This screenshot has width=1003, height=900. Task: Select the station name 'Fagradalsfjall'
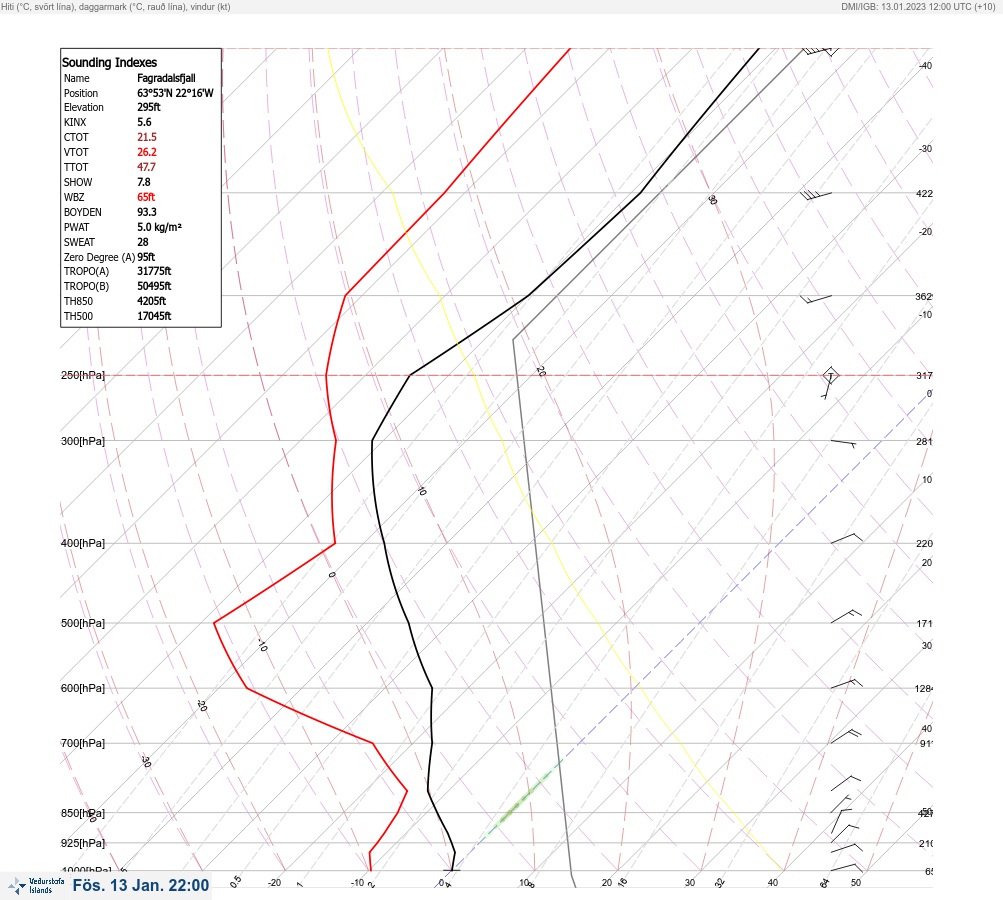tap(166, 78)
